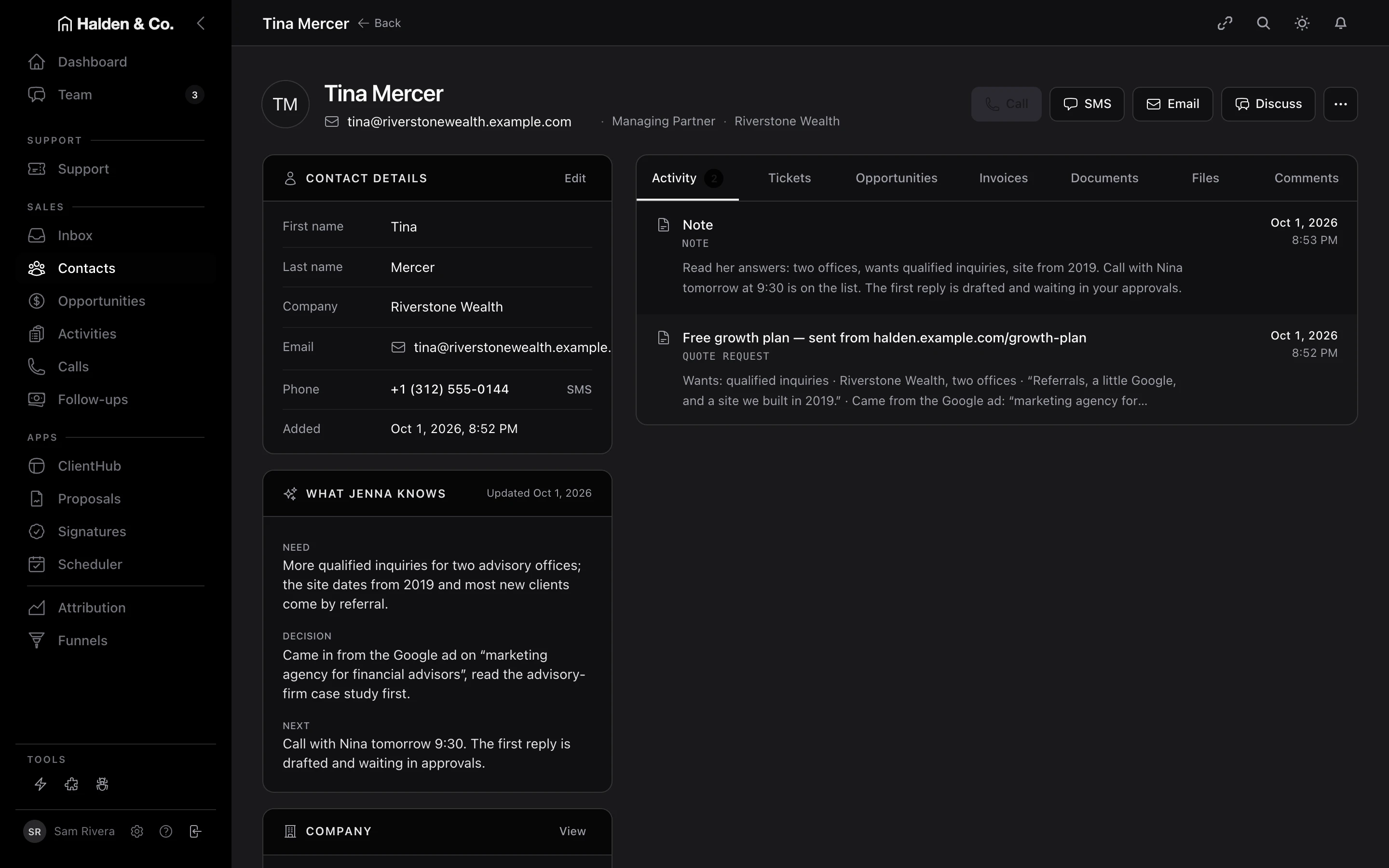Image resolution: width=1389 pixels, height=868 pixels.
Task: Switch to the Documents tab
Action: [x=1104, y=178]
